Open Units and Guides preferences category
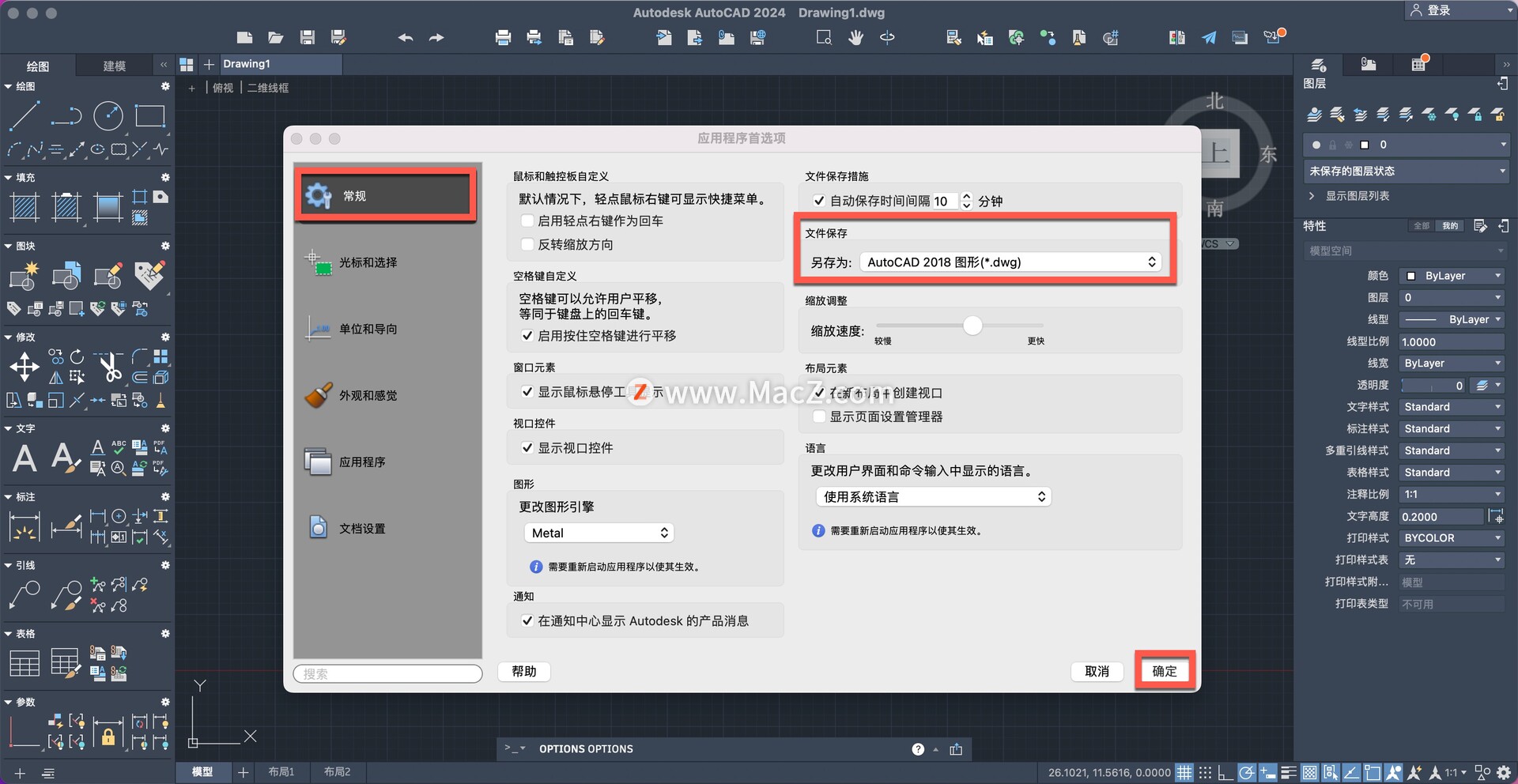Screen dimensions: 1518x784 pos(387,329)
